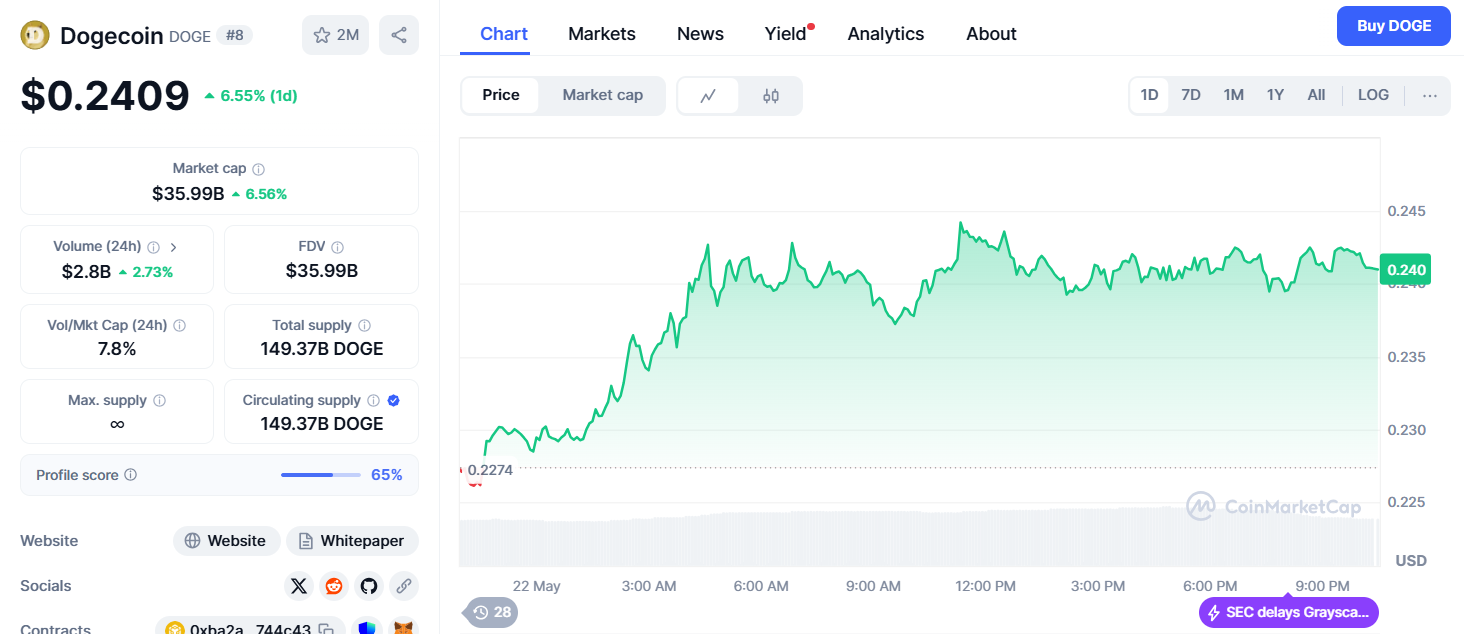1464x634 pixels.
Task: Click the Market cap info icon
Action: tap(259, 170)
